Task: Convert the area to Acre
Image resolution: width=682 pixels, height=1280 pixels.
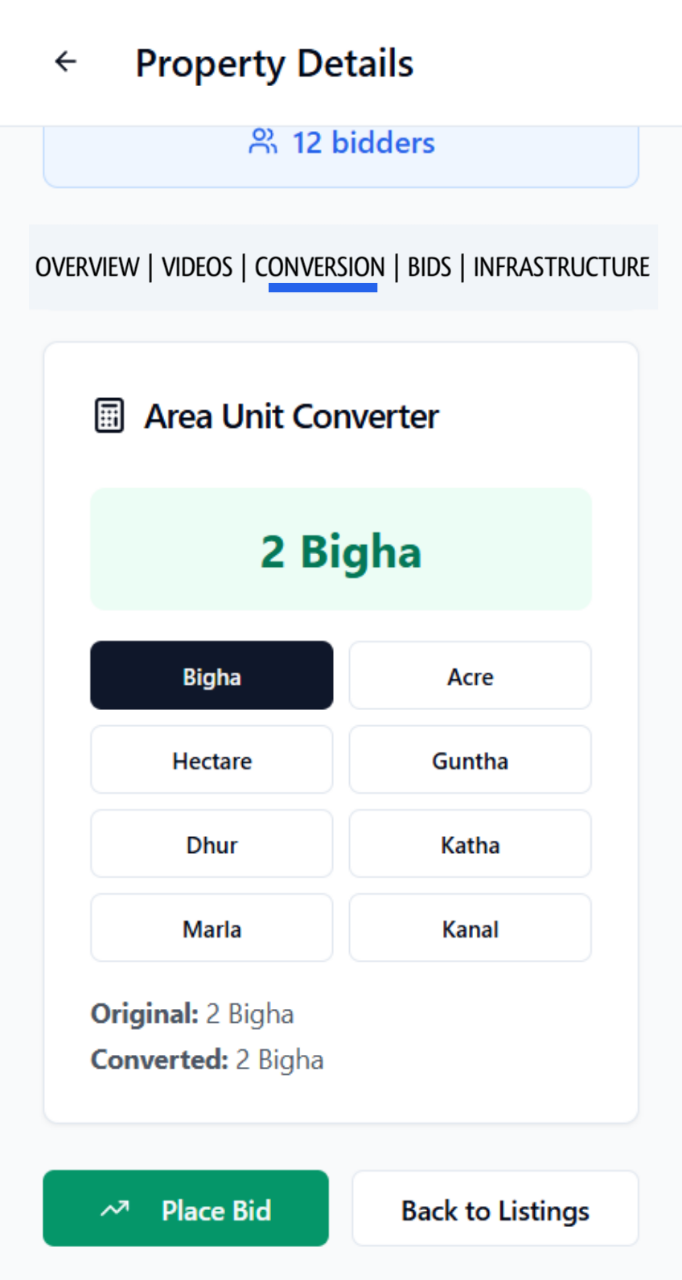Action: point(470,676)
